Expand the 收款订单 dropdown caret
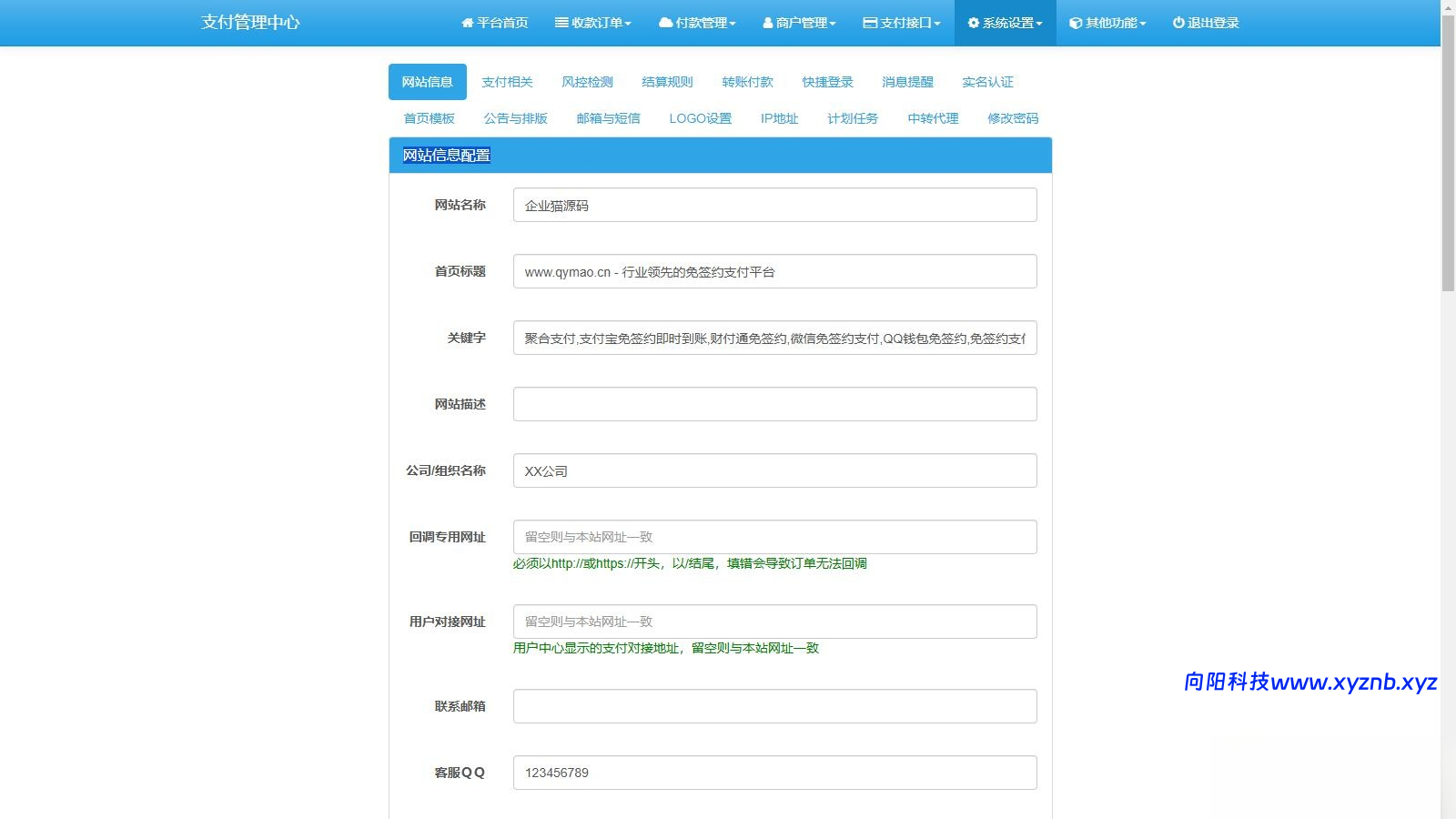 pos(628,24)
